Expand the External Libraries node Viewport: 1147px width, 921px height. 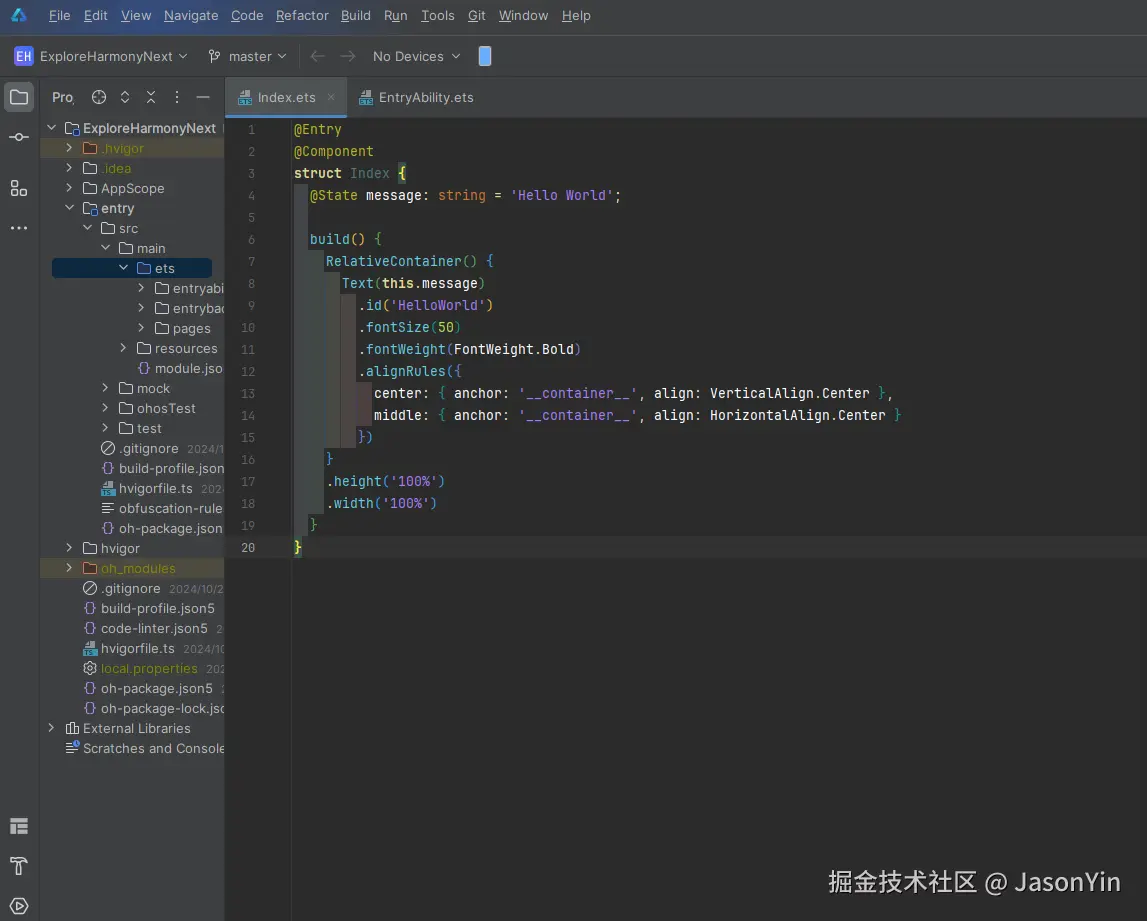(51, 728)
